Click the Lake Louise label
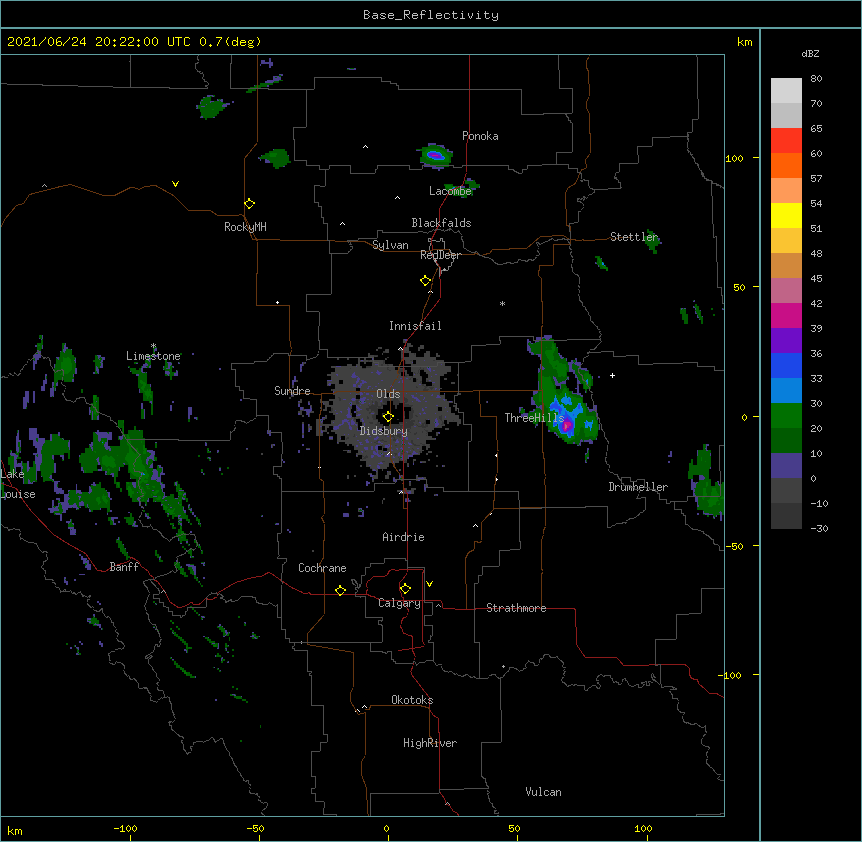 coord(16,484)
